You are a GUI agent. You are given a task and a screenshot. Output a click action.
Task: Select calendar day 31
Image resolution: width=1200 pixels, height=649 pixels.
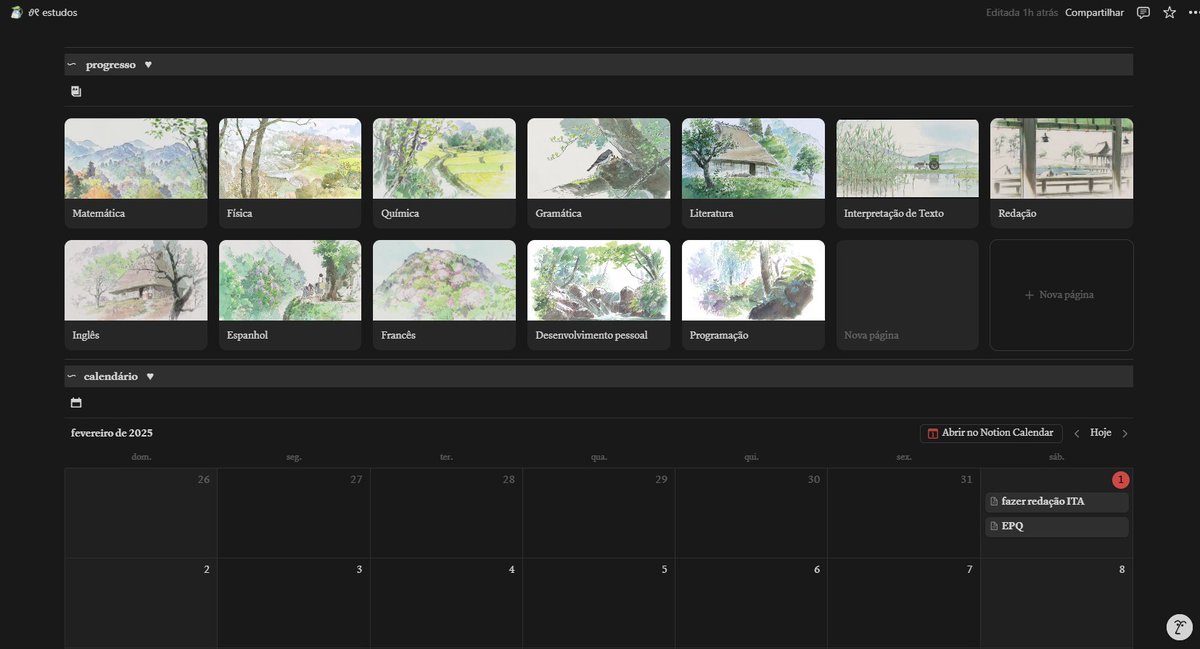tap(904, 513)
